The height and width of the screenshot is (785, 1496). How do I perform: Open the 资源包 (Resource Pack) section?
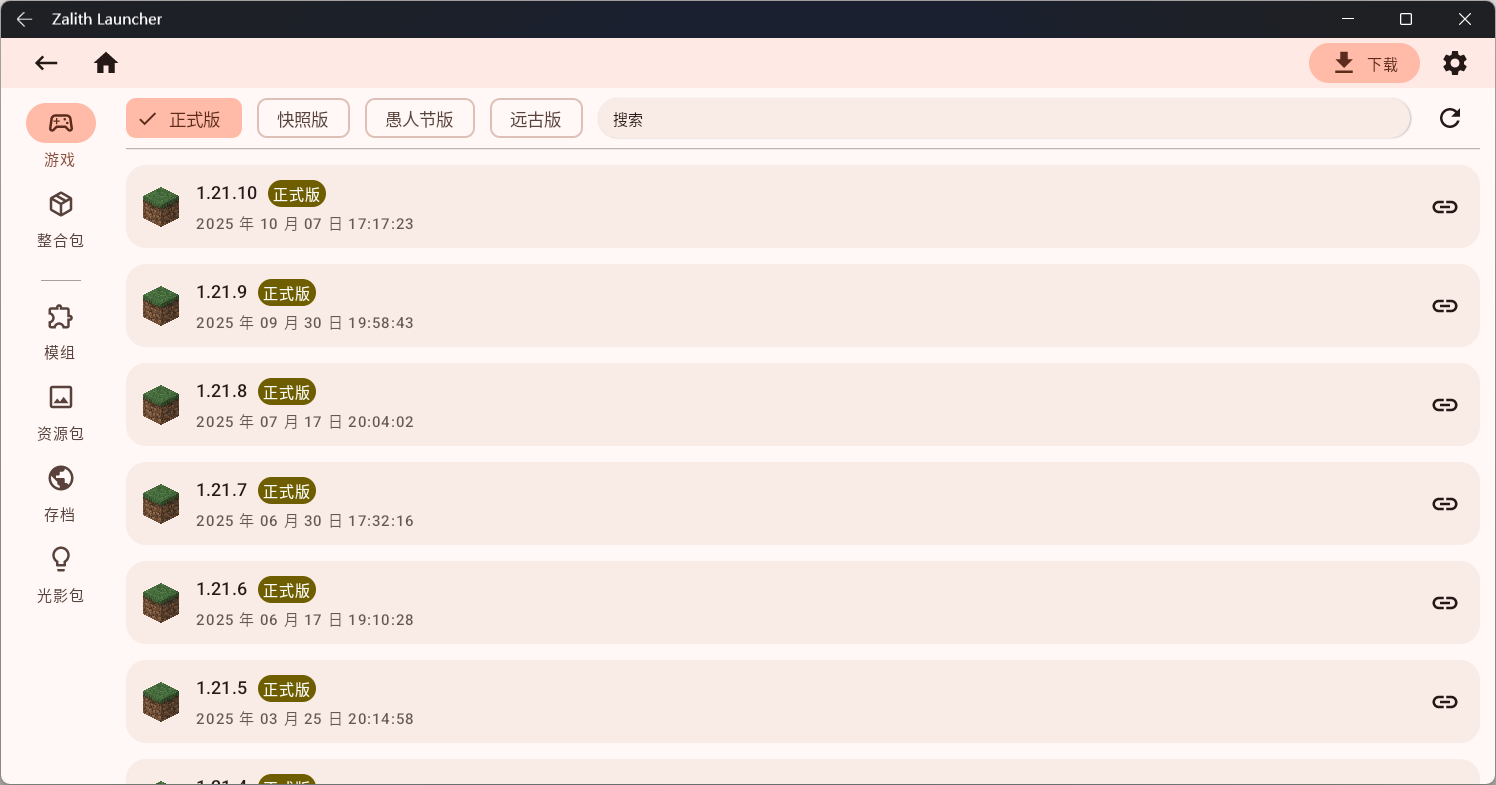click(x=60, y=397)
